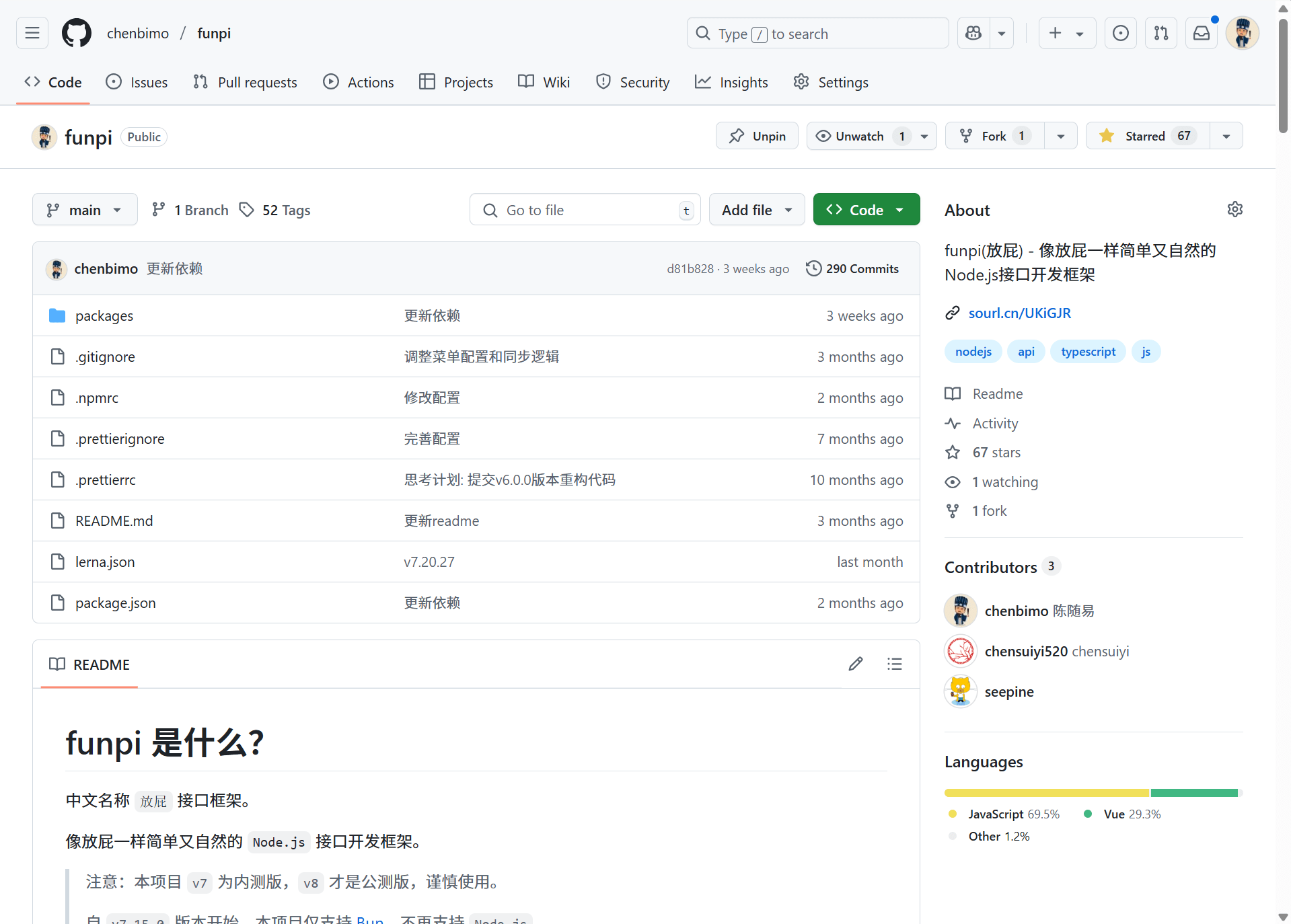Select the api topic tag

(1026, 352)
